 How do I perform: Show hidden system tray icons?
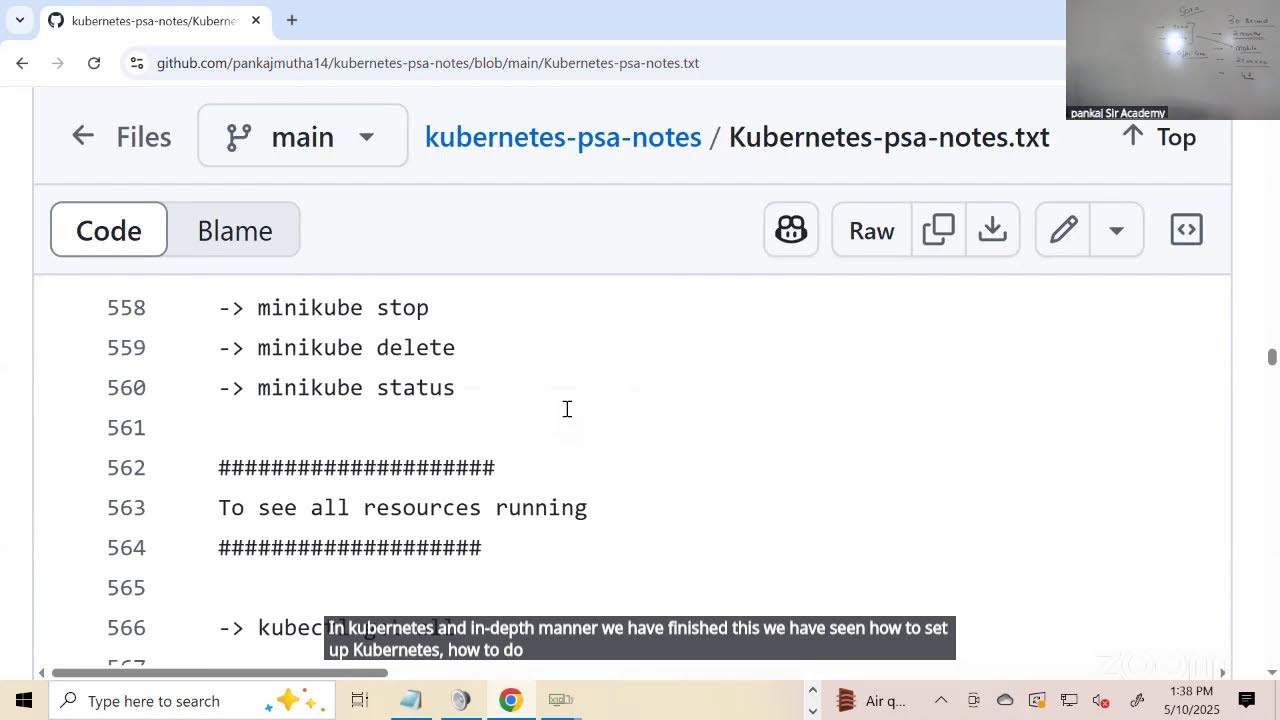(x=941, y=700)
